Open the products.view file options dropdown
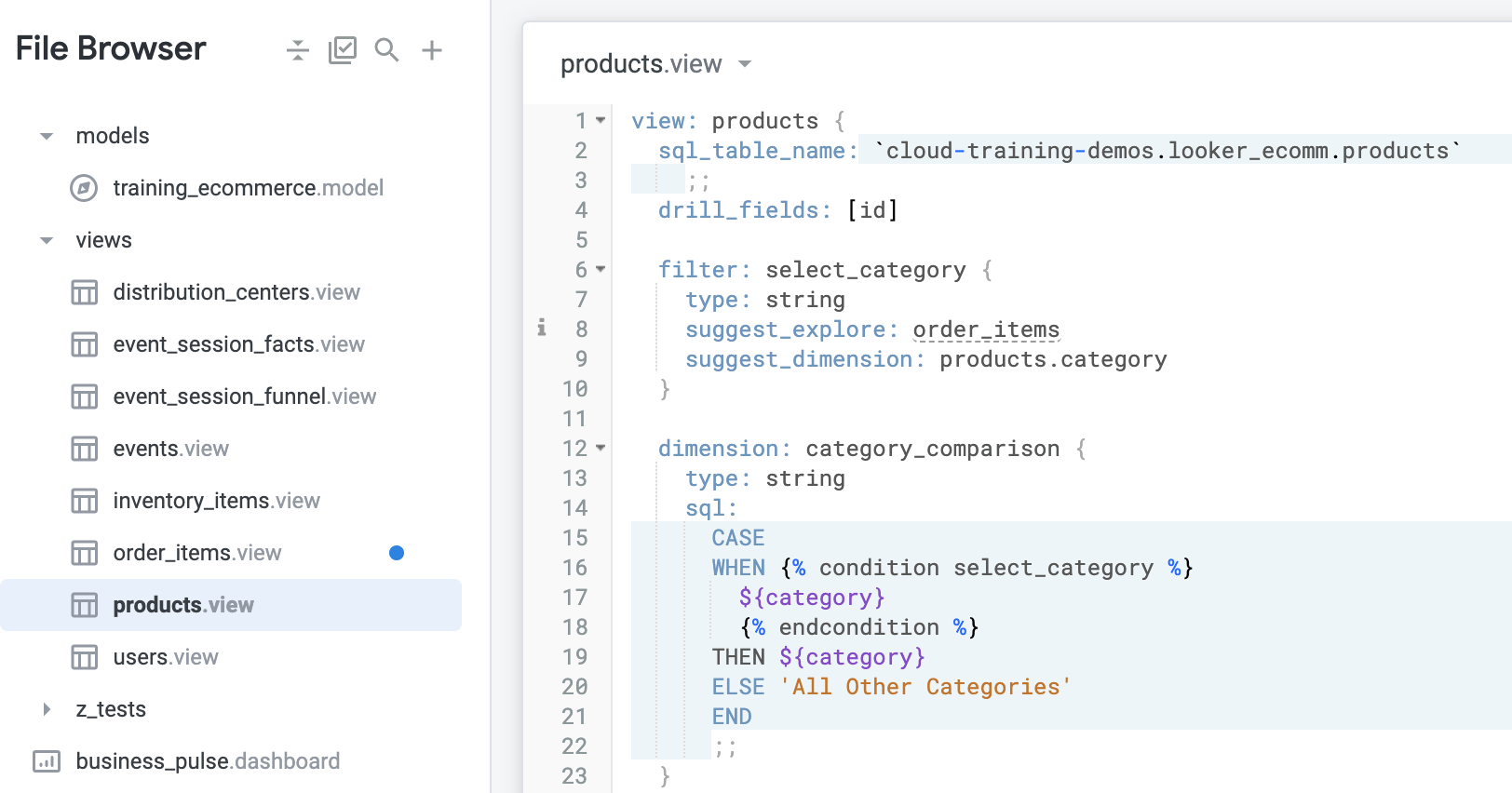Screen dimensions: 1512x793 pyautogui.click(x=744, y=64)
